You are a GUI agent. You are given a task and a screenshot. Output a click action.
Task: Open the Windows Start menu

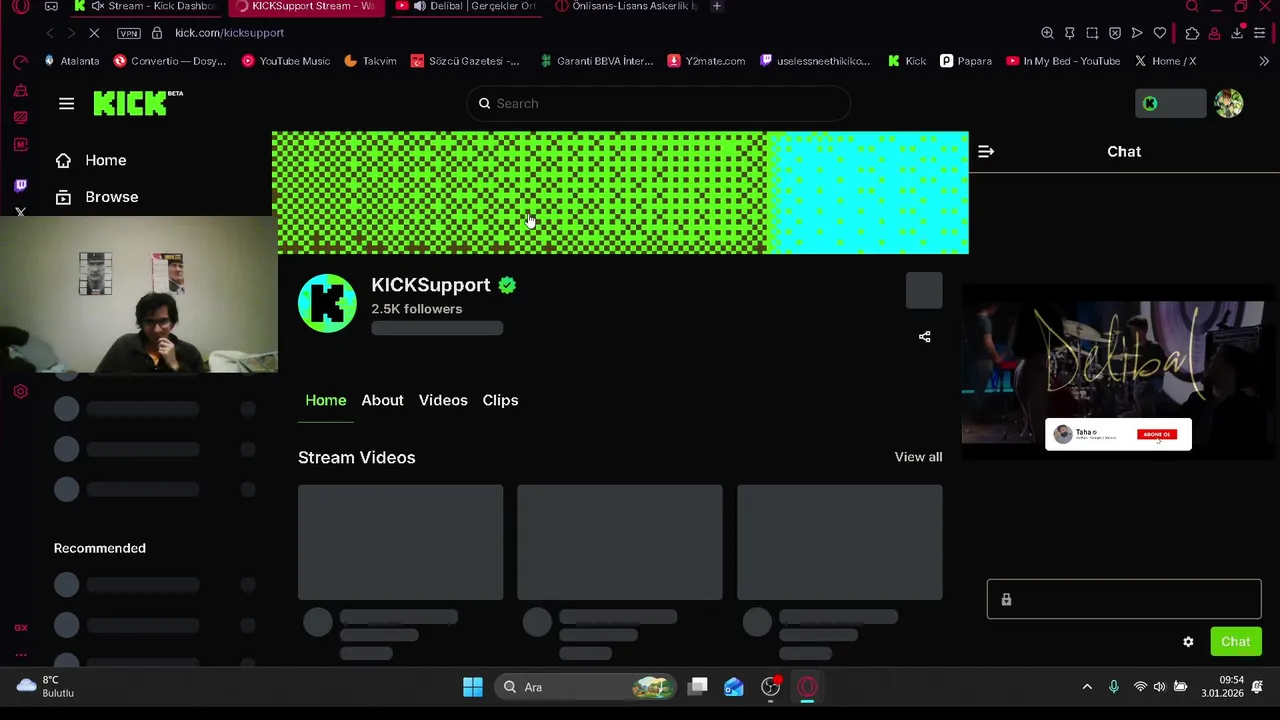point(473,687)
